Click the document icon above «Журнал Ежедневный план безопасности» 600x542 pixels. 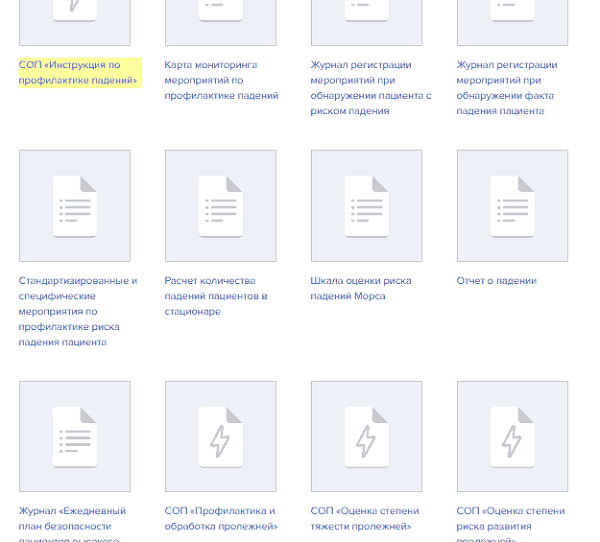pyautogui.click(x=74, y=437)
